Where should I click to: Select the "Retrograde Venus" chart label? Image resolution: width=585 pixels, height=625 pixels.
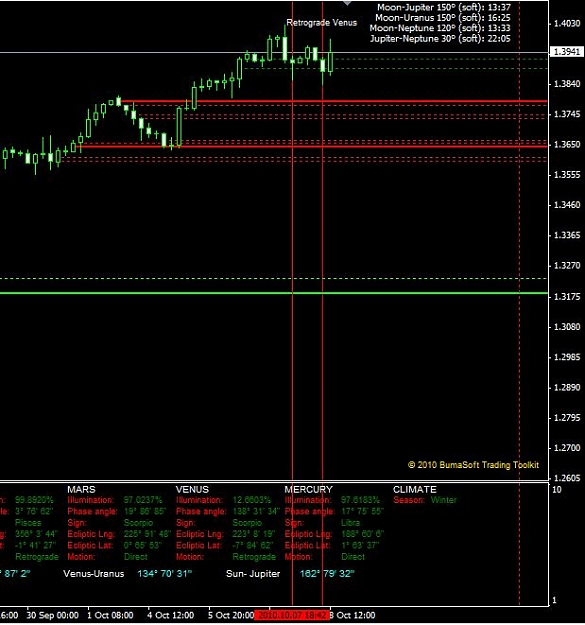(322, 23)
